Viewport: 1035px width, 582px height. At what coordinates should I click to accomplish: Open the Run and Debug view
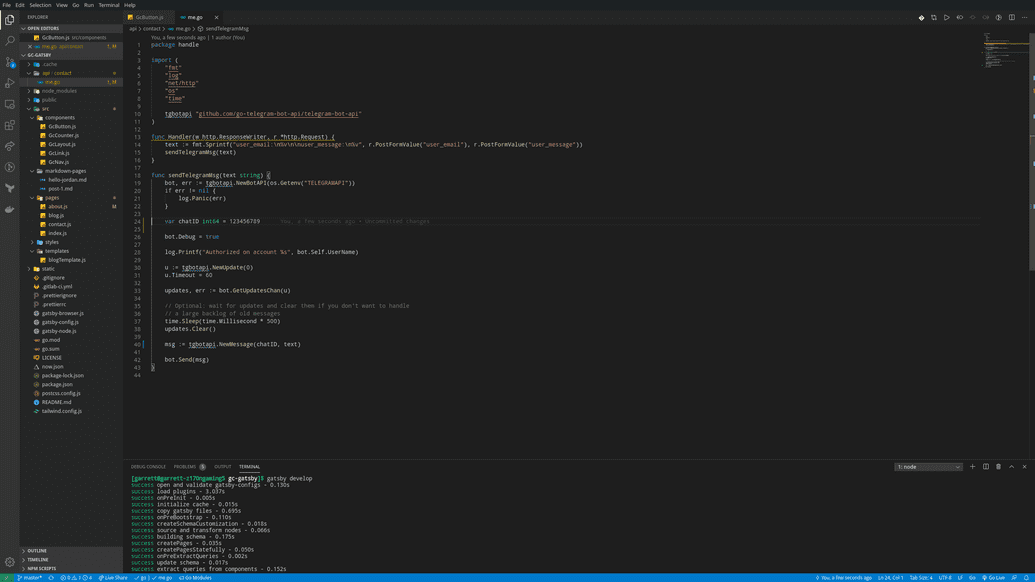(x=9, y=83)
